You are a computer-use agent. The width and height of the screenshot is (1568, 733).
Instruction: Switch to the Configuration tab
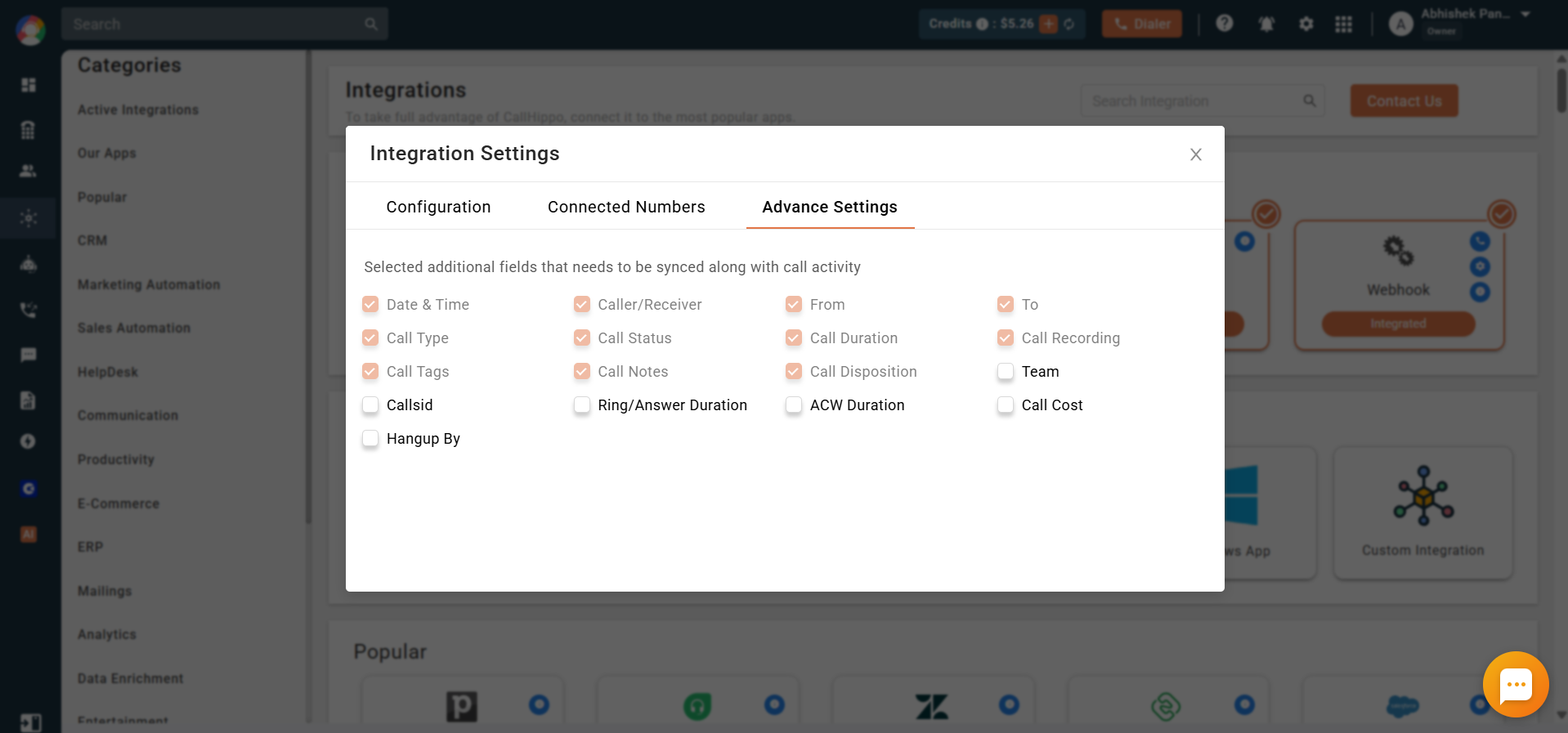click(x=438, y=207)
